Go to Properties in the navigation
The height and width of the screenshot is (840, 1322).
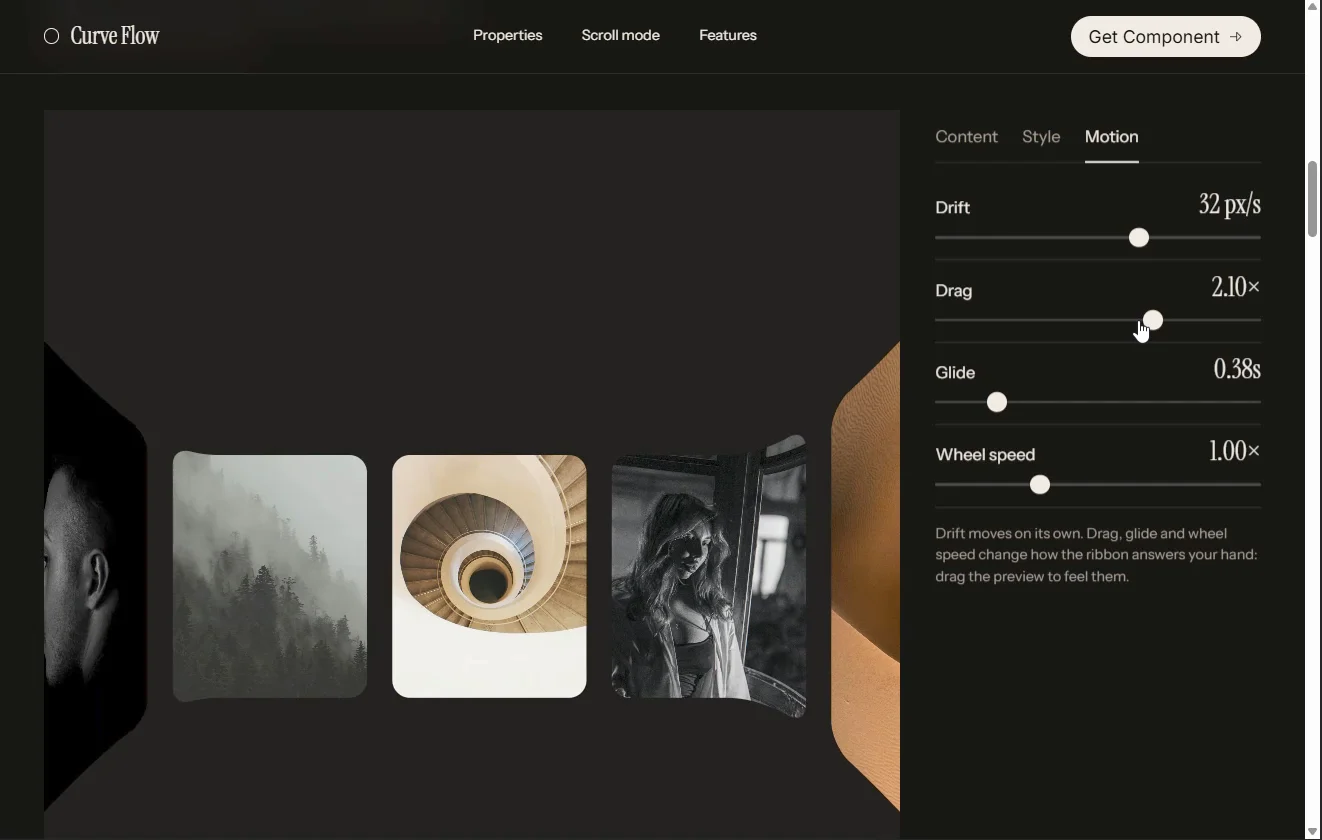coord(508,35)
